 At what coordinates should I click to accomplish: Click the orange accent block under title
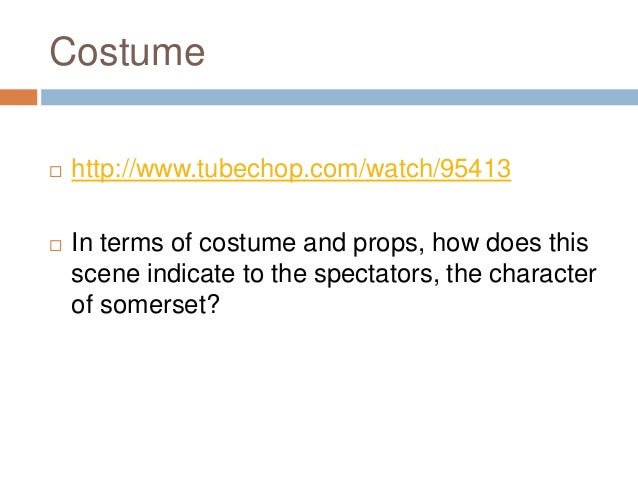coord(18,97)
